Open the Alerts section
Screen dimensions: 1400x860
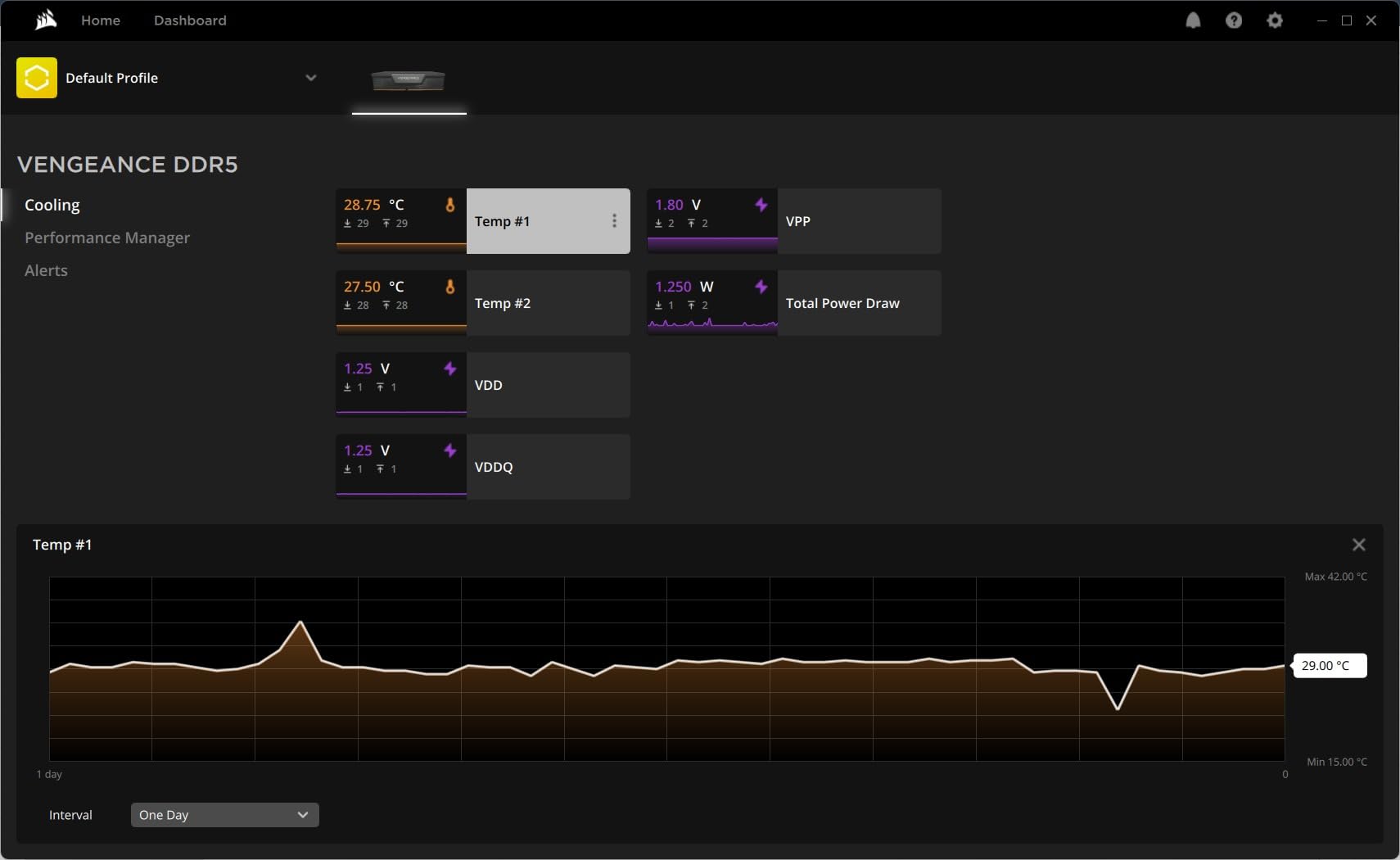(x=46, y=270)
